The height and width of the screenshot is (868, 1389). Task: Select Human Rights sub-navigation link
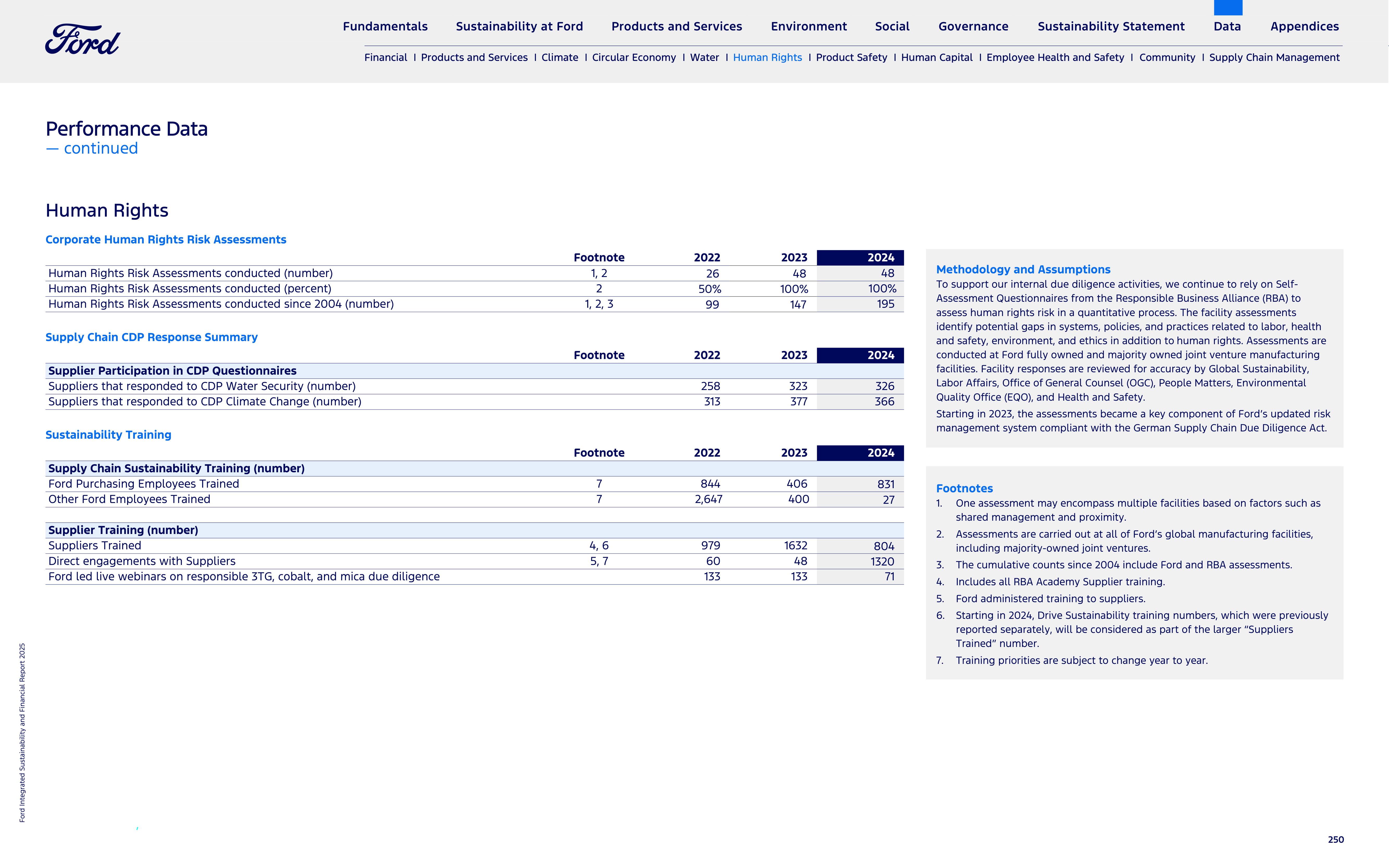[767, 58]
